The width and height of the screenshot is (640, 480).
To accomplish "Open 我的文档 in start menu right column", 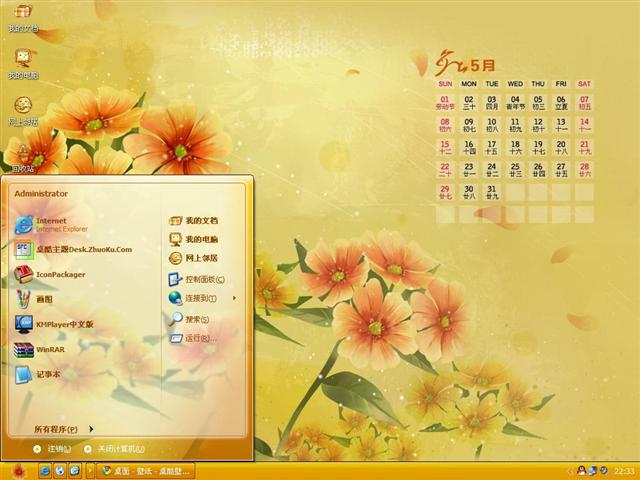I will [x=193, y=221].
